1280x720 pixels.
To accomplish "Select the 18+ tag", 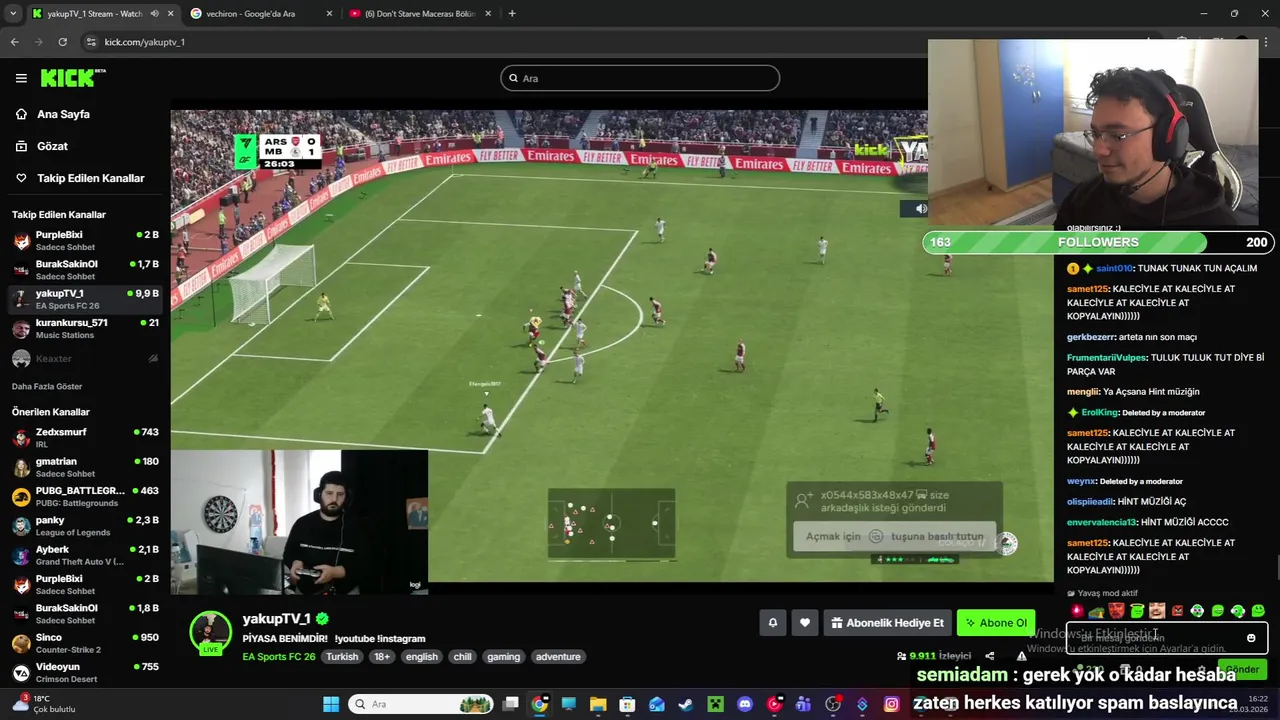I will tap(382, 657).
